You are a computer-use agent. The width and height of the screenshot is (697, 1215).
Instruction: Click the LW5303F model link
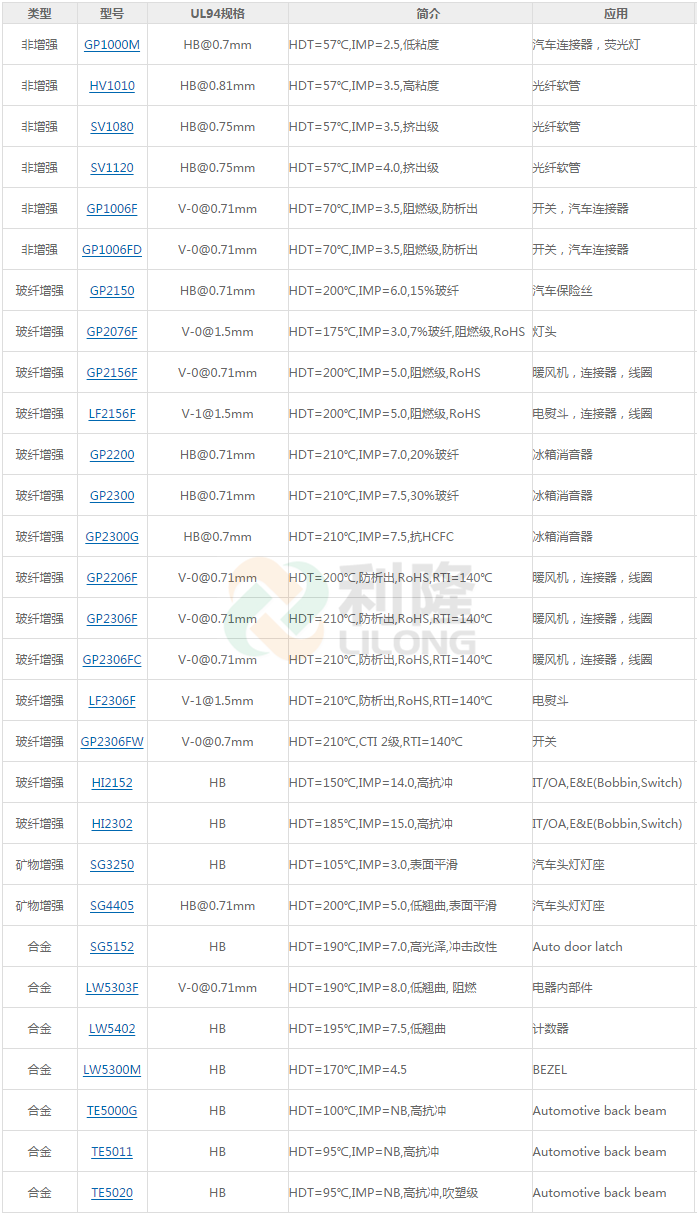click(x=112, y=988)
